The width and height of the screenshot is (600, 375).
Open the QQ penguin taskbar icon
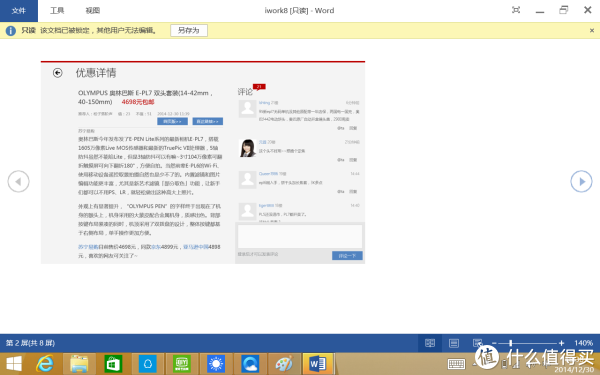pyautogui.click(x=148, y=364)
